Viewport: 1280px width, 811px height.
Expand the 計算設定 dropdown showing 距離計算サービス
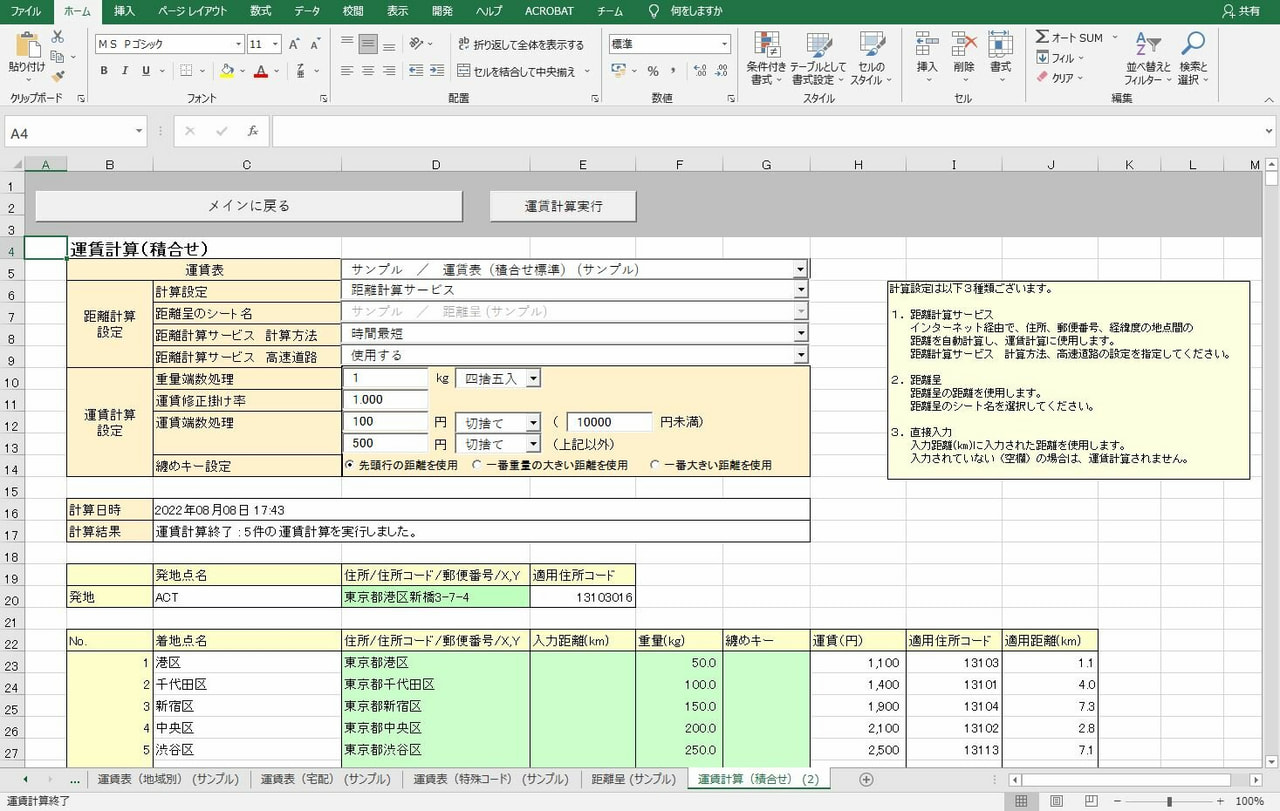(x=800, y=289)
